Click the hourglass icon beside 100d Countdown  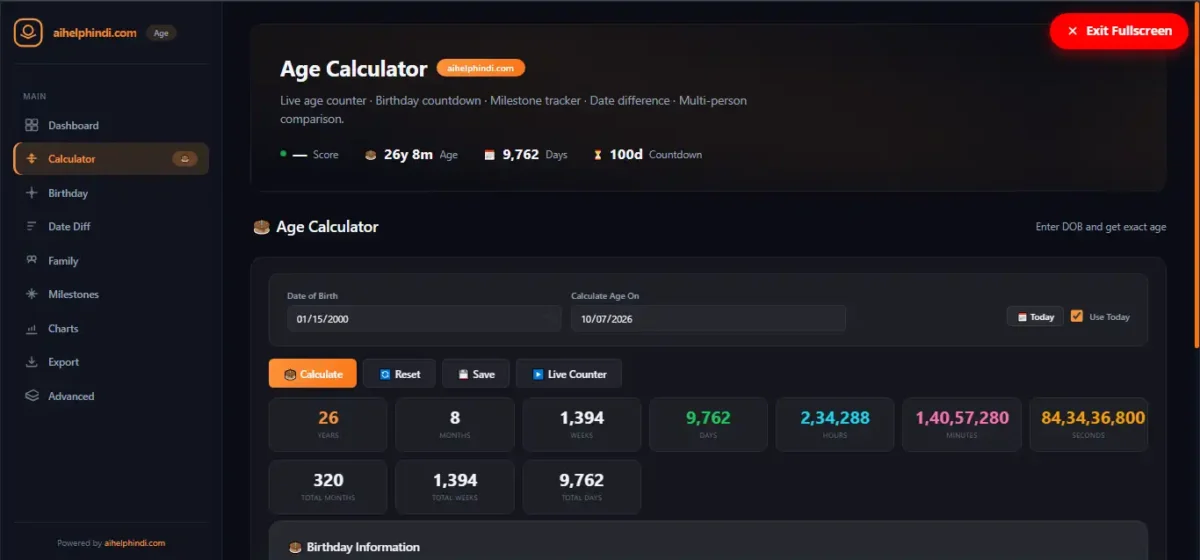click(x=598, y=155)
